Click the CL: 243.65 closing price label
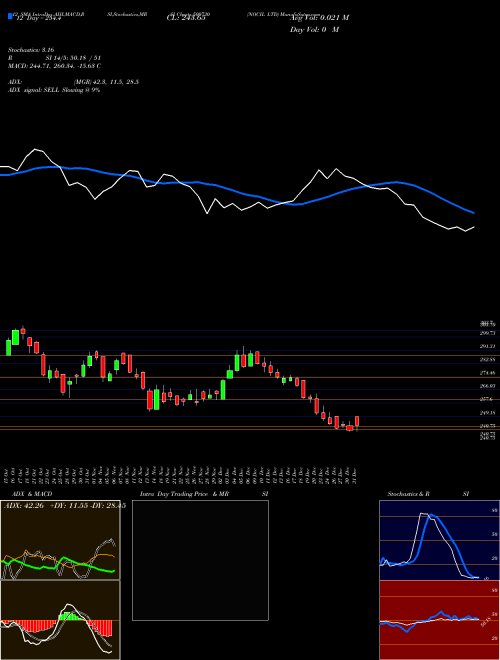The width and height of the screenshot is (500, 660). [x=186, y=18]
